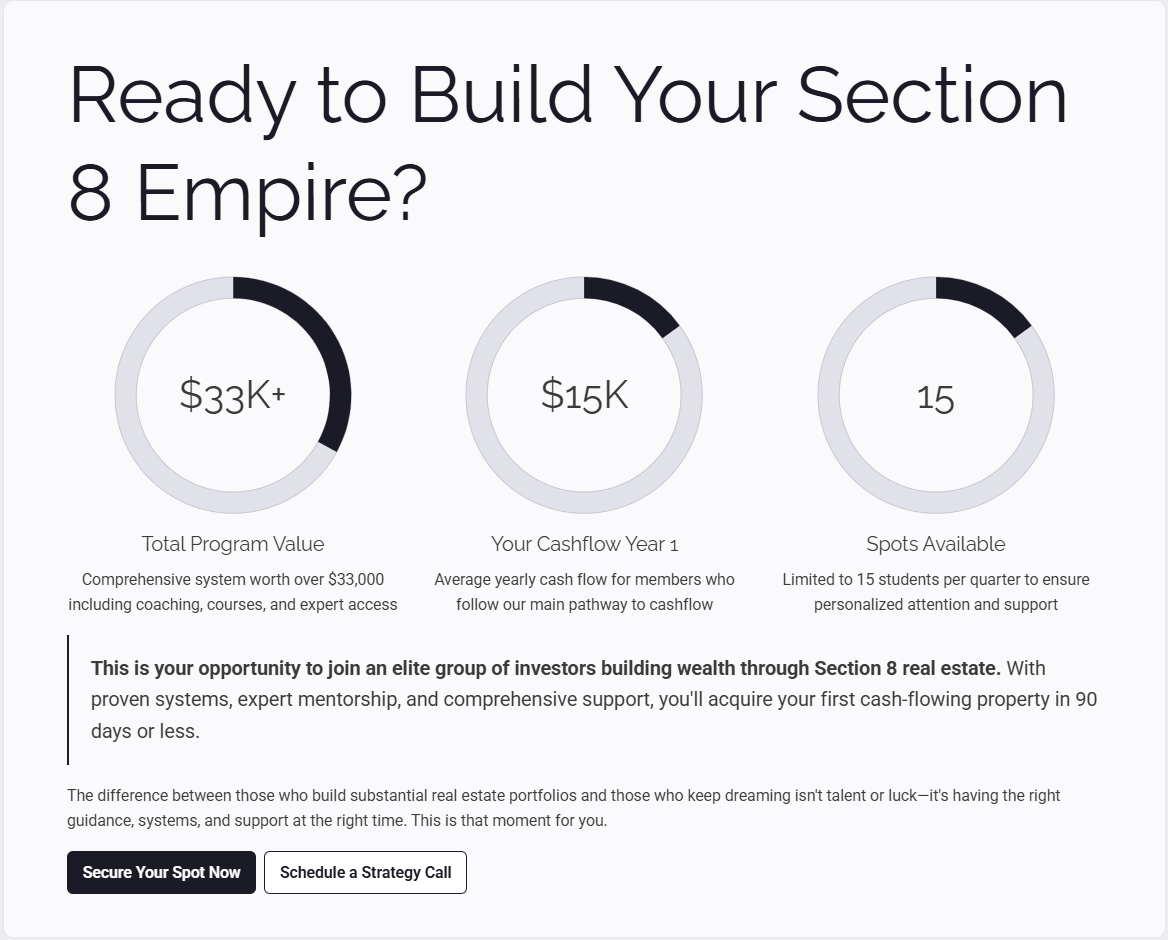
Task: Click the Total Program Value label
Action: pos(233,544)
